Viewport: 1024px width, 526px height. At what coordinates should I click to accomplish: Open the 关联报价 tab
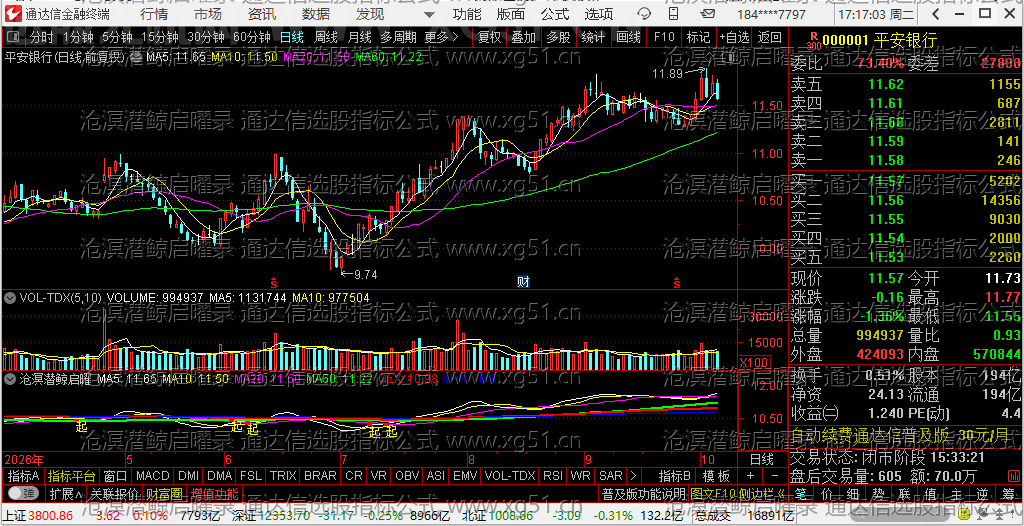[114, 493]
